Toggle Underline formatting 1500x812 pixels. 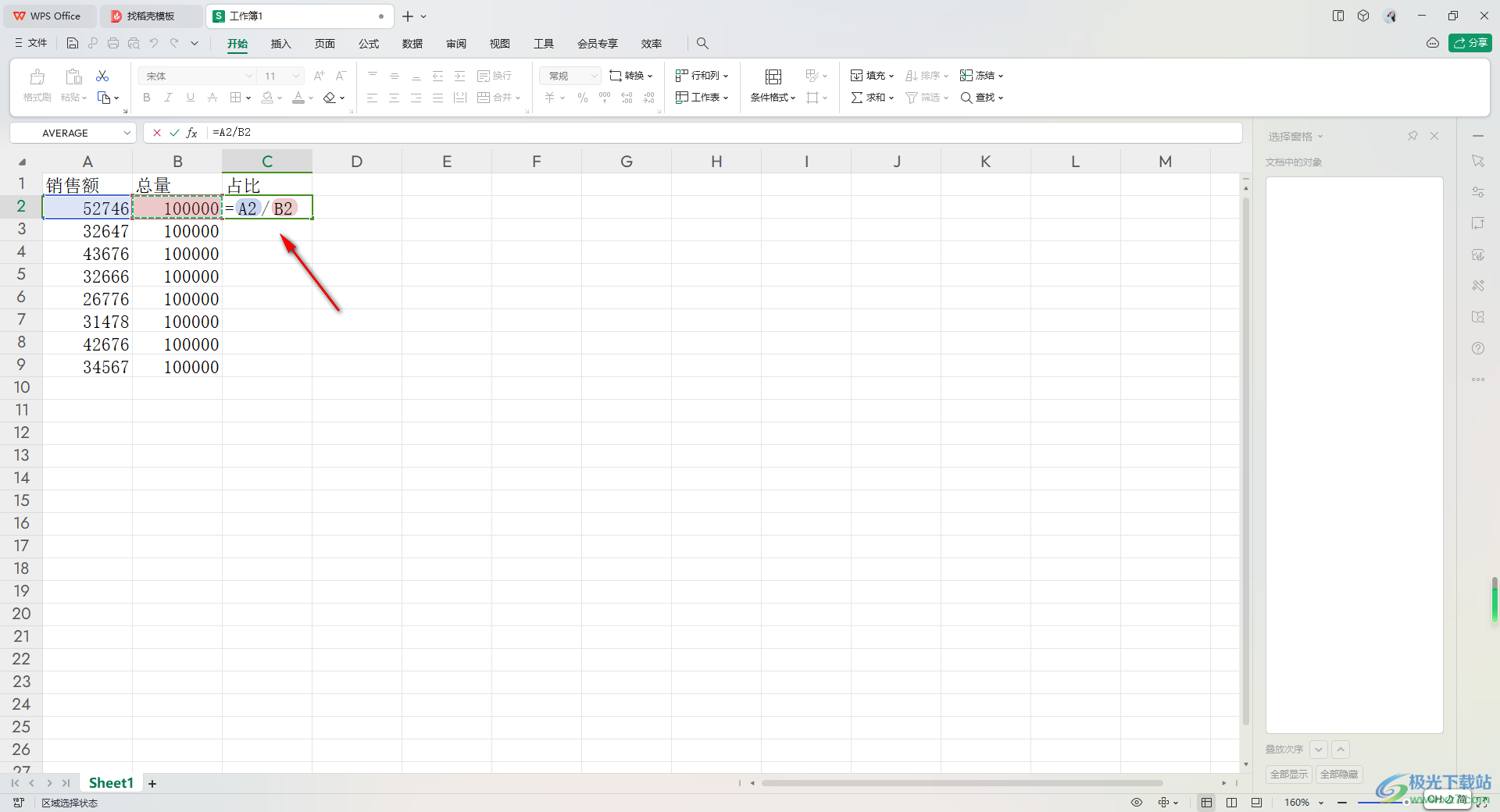(190, 98)
